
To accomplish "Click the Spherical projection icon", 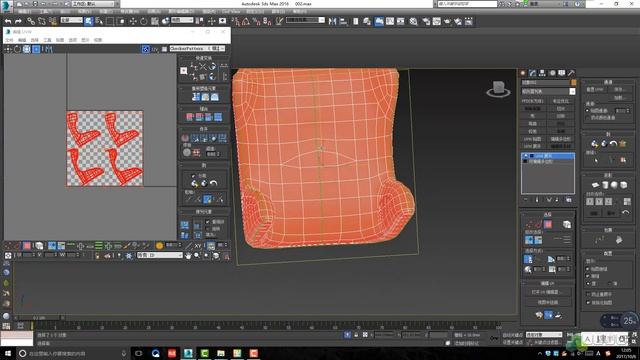I will tap(614, 185).
